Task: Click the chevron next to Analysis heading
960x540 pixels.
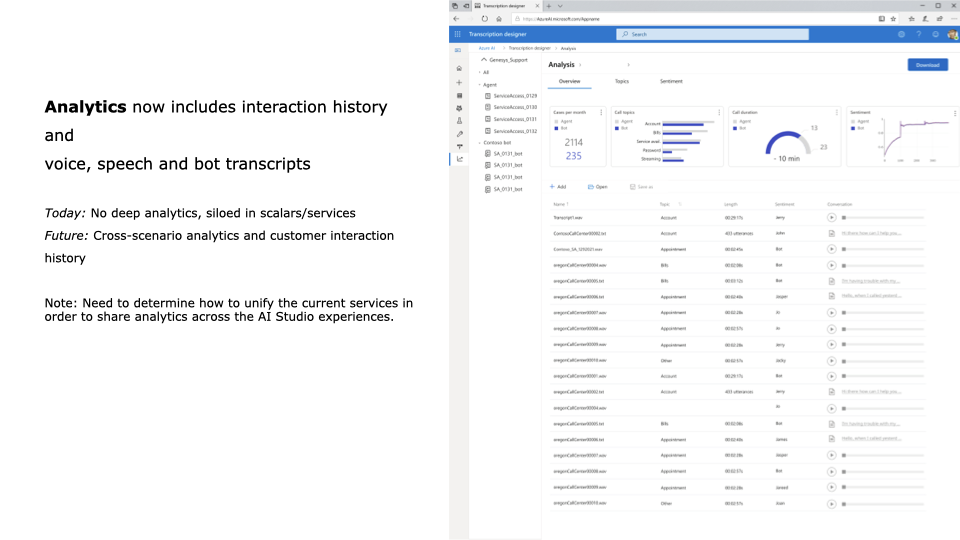Action: point(580,65)
